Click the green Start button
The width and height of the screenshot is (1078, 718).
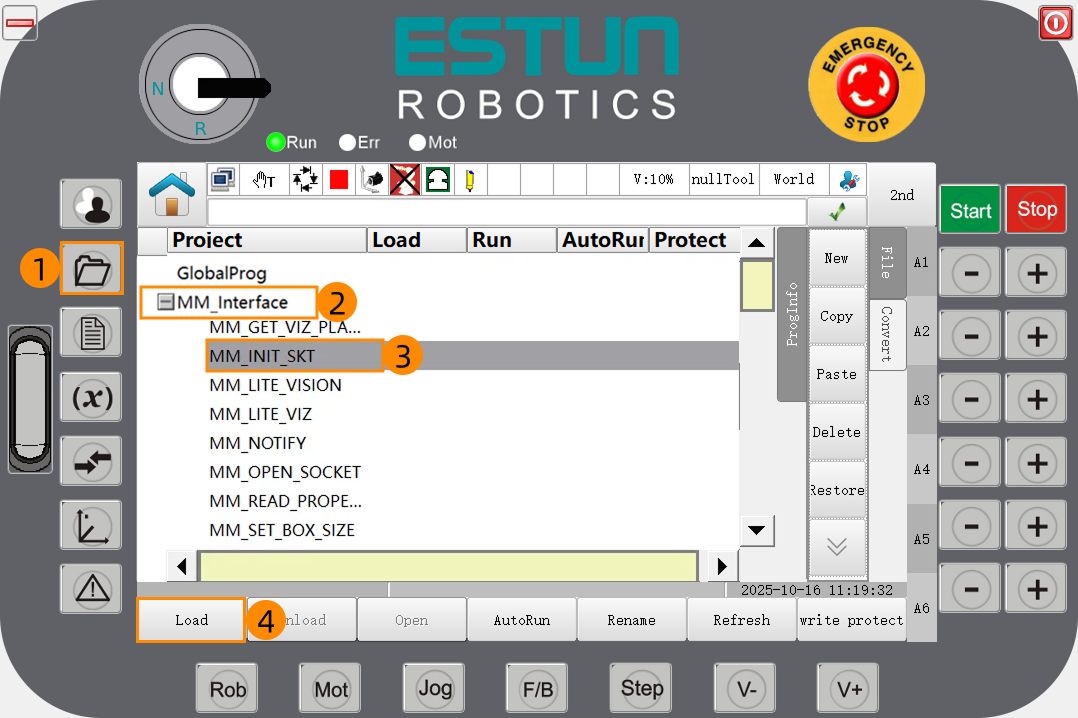(970, 210)
